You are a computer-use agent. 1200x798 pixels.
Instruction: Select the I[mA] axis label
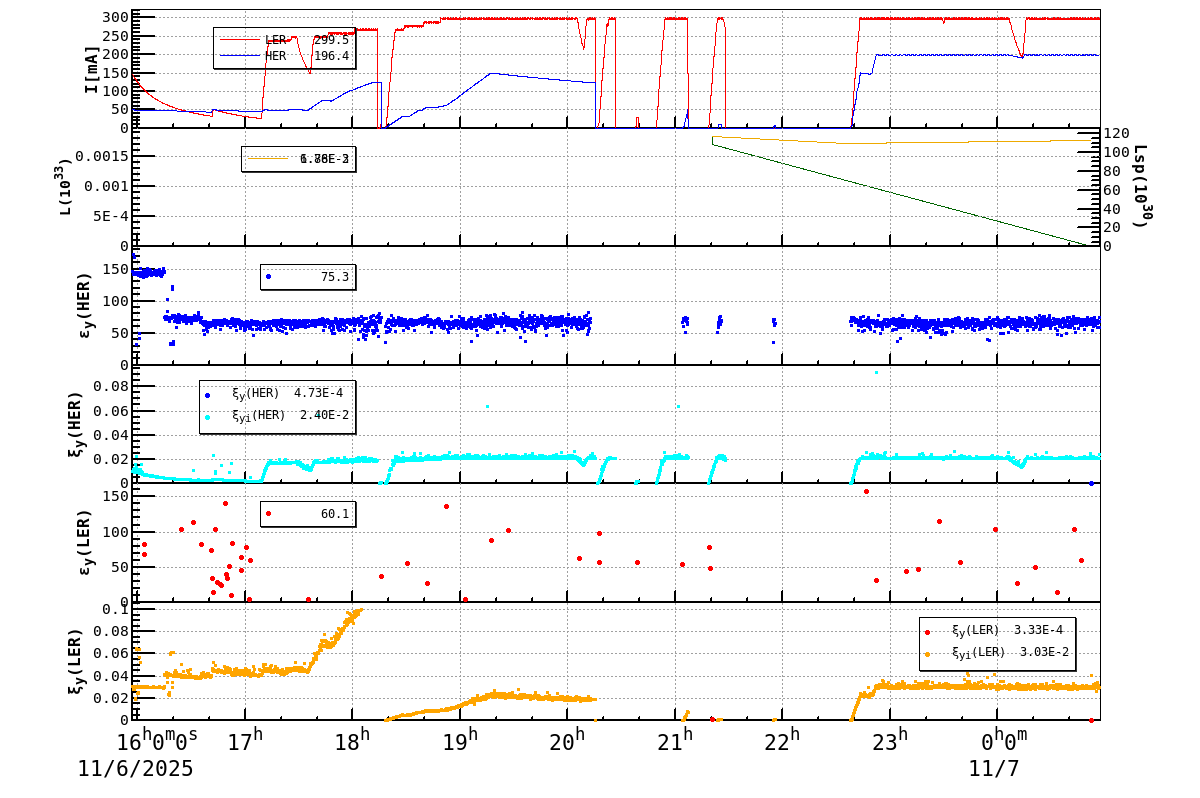[x=92, y=70]
